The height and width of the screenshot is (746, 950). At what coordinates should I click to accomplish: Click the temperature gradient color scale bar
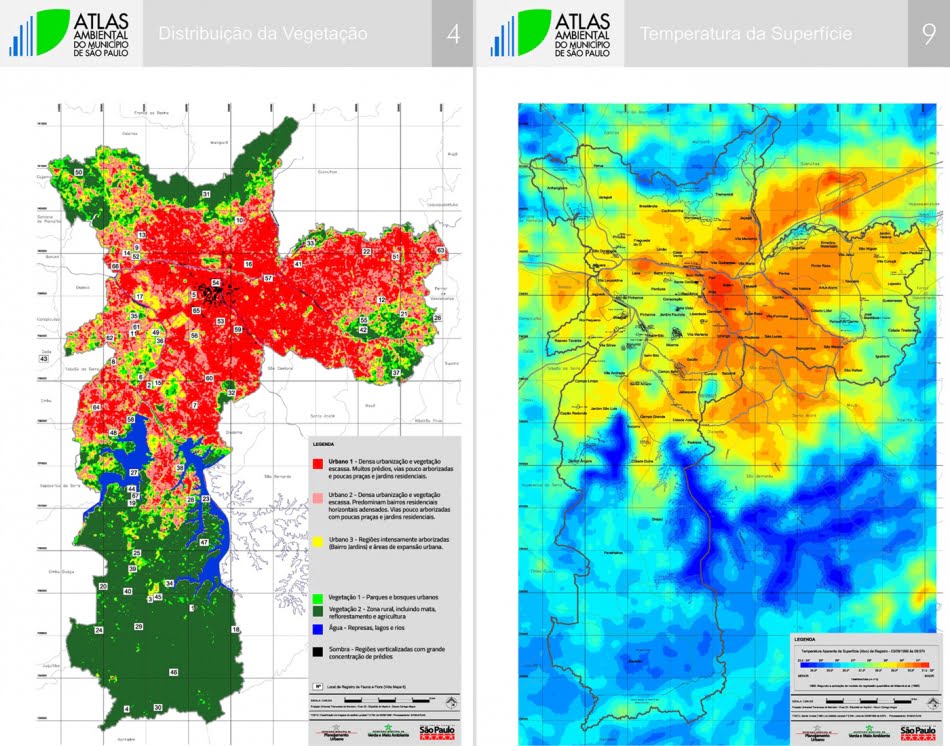[864, 665]
